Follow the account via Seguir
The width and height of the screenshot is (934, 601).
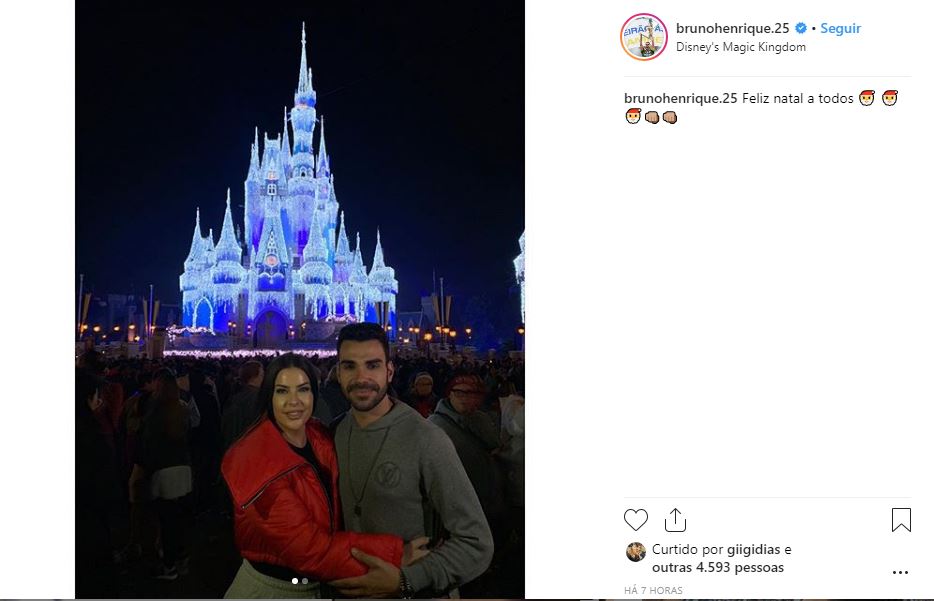click(x=840, y=28)
